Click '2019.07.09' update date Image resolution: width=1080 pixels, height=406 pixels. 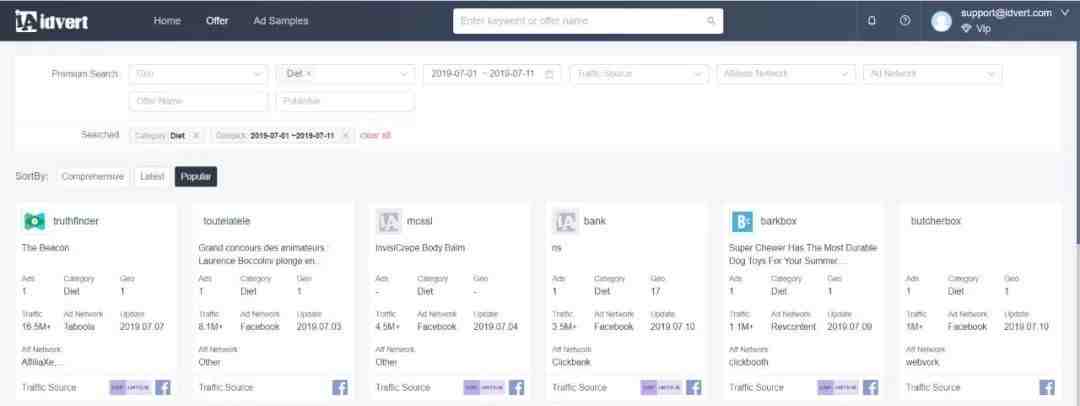tap(849, 327)
